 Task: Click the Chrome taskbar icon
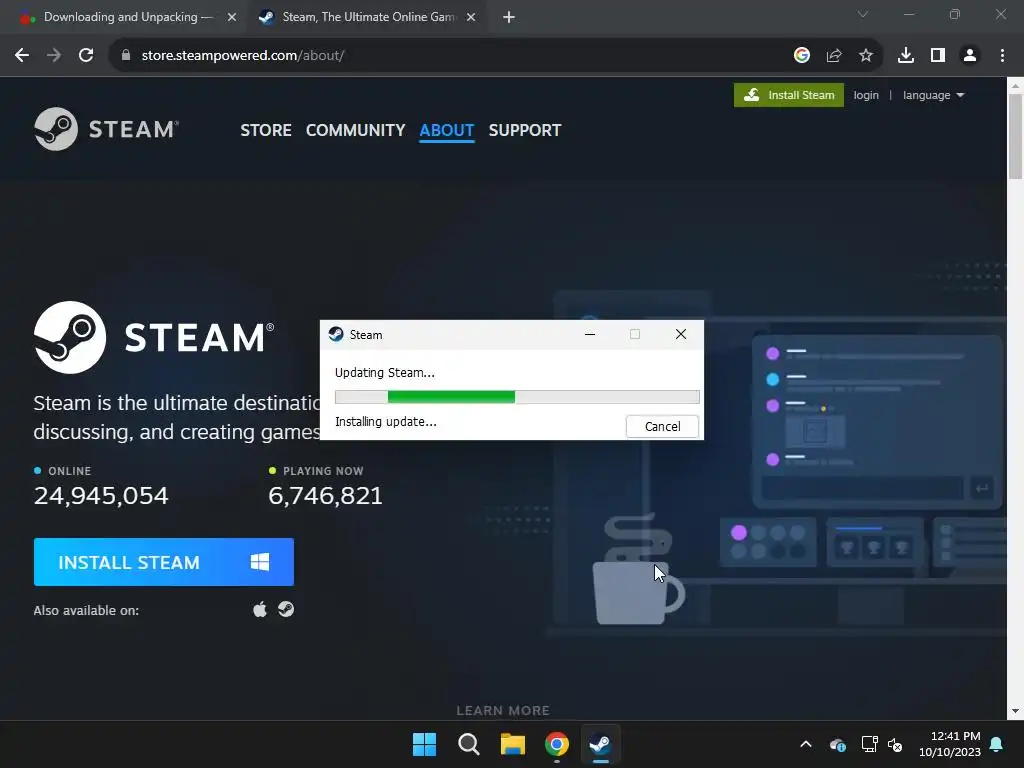(x=556, y=744)
